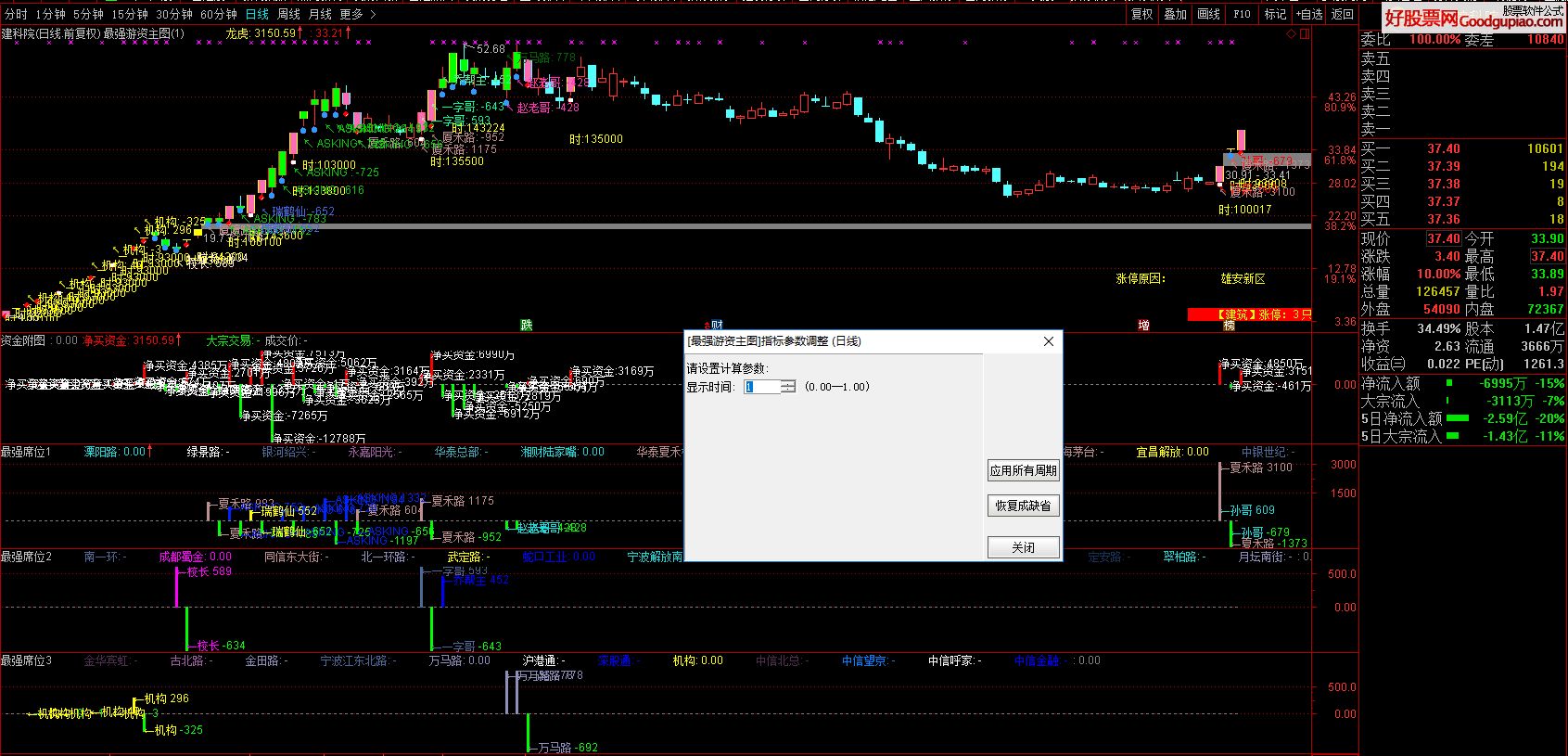Click the 显示时间 spinner arrows
Viewport: 1568px width, 756px height.
point(788,387)
